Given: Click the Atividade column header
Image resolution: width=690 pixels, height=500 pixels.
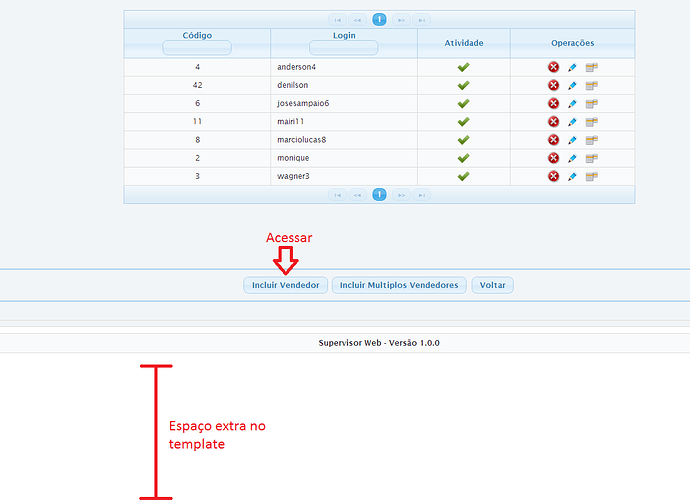Looking at the screenshot, I should [464, 43].
